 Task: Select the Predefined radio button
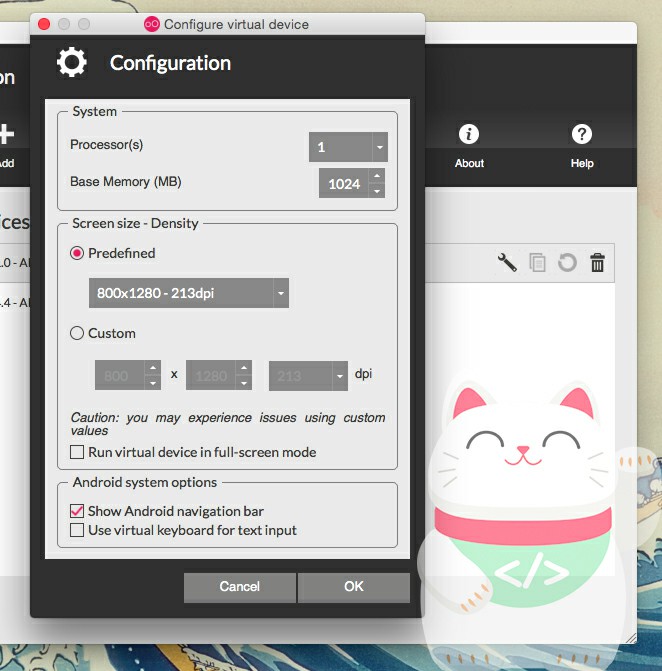click(77, 254)
